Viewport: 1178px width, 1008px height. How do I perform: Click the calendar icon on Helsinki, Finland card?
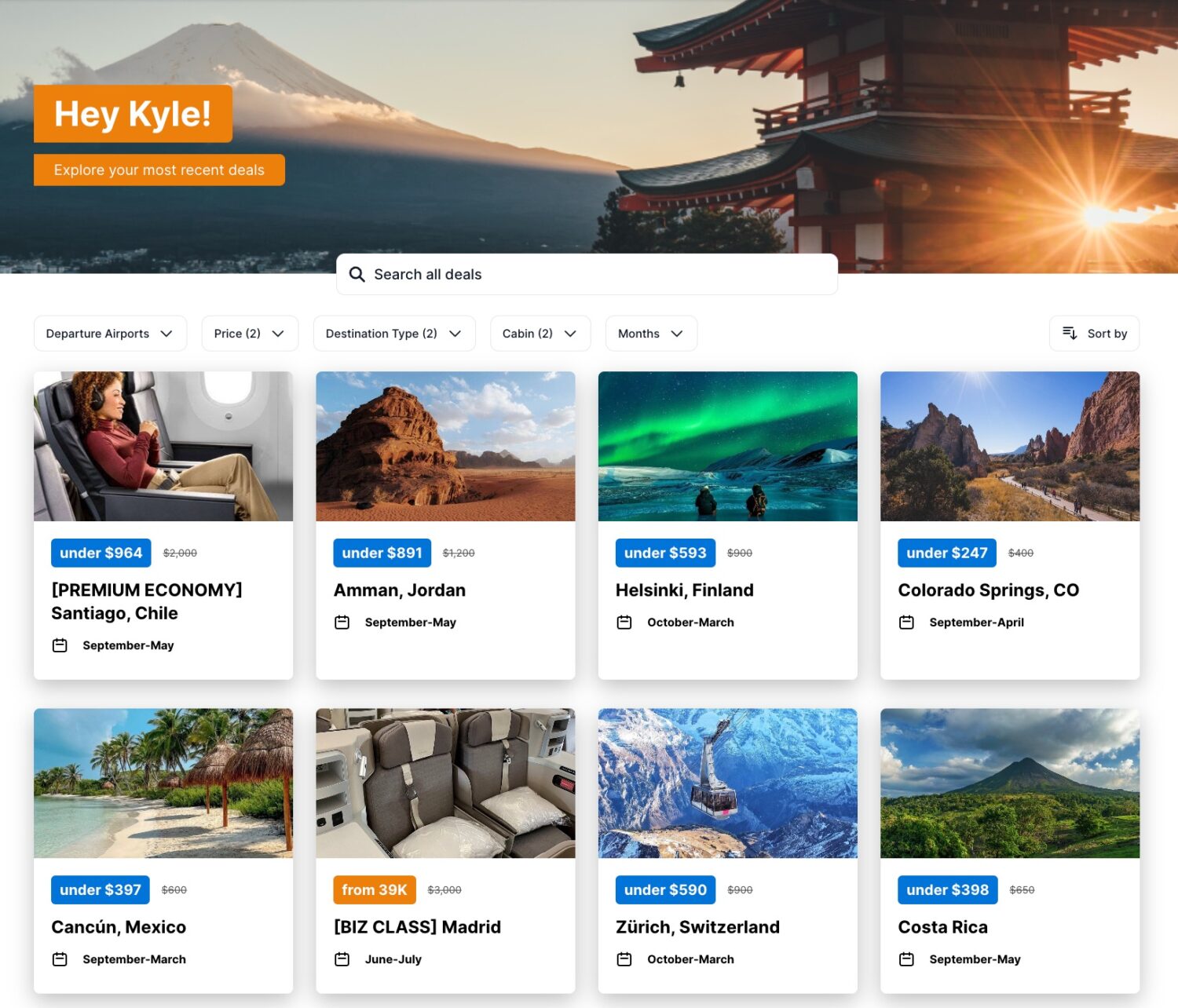click(x=625, y=622)
